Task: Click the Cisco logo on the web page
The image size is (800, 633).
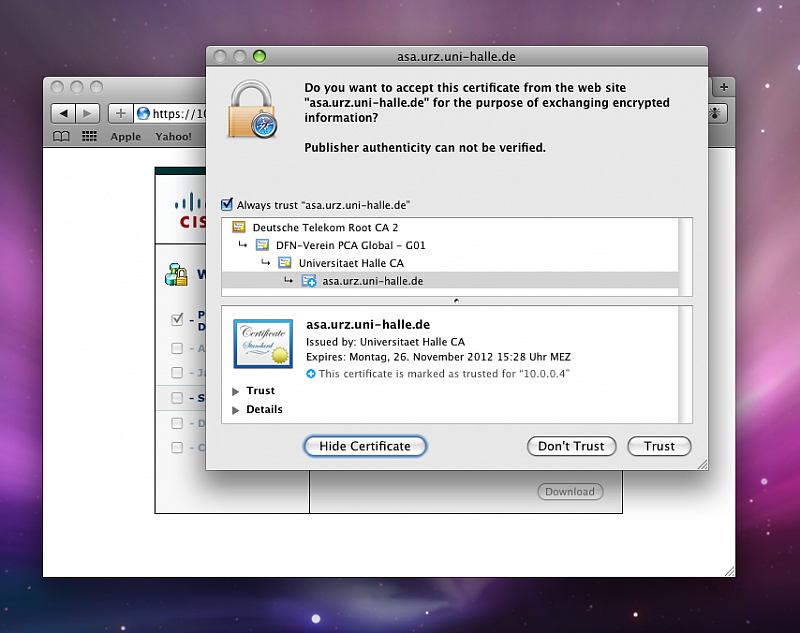Action: [x=190, y=211]
